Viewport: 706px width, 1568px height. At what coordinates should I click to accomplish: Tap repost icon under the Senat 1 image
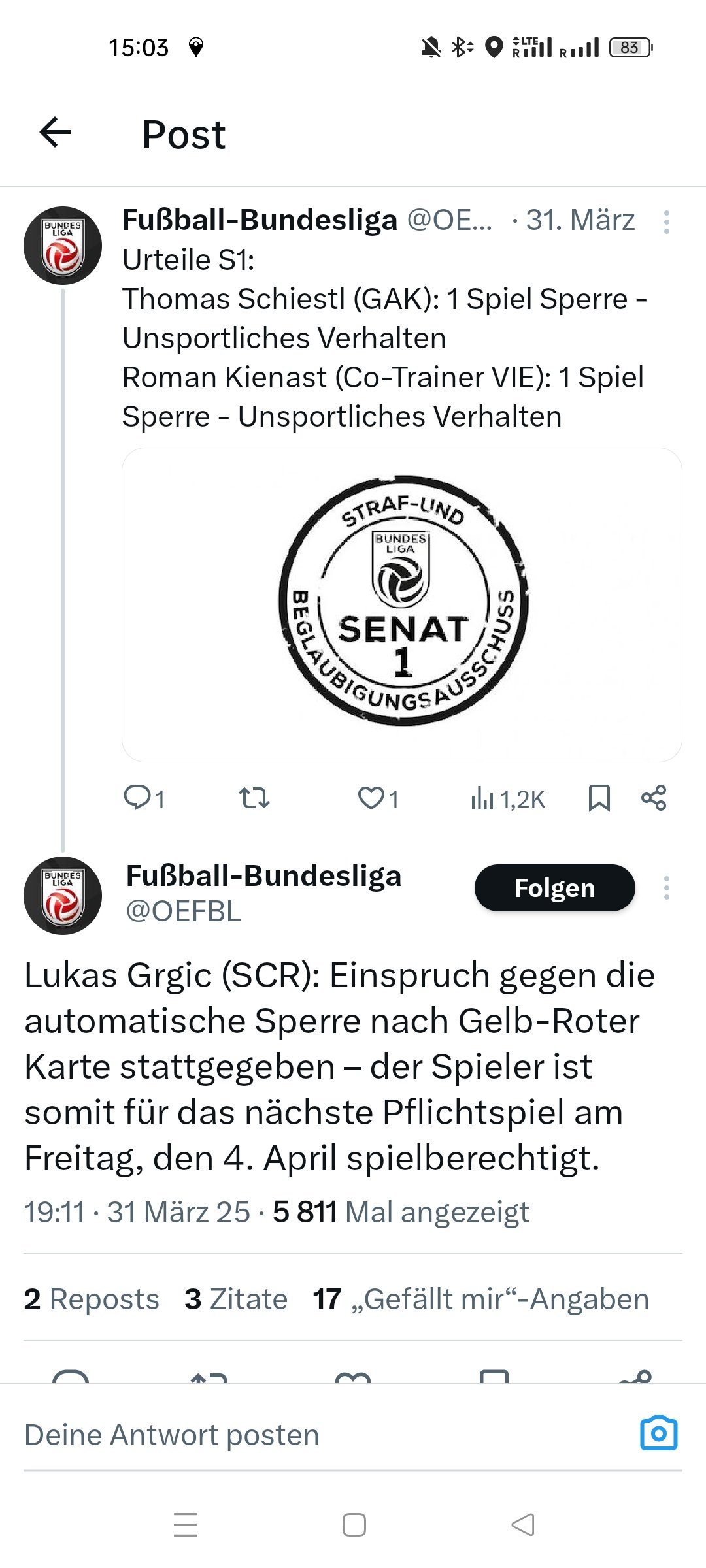(x=254, y=798)
